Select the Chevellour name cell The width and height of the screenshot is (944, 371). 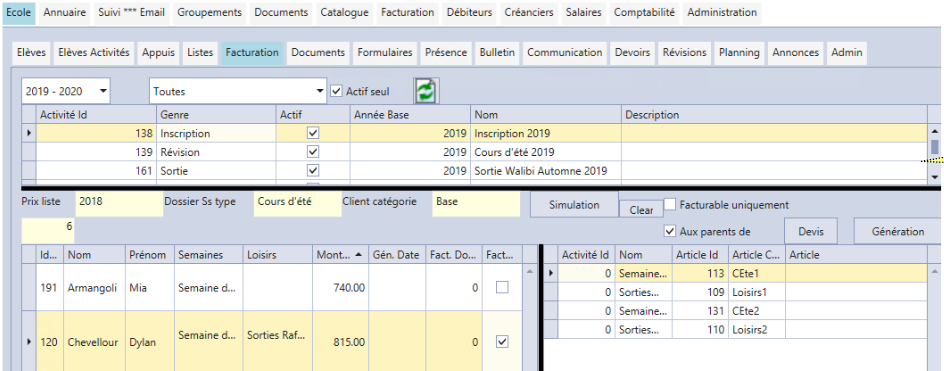point(95,341)
